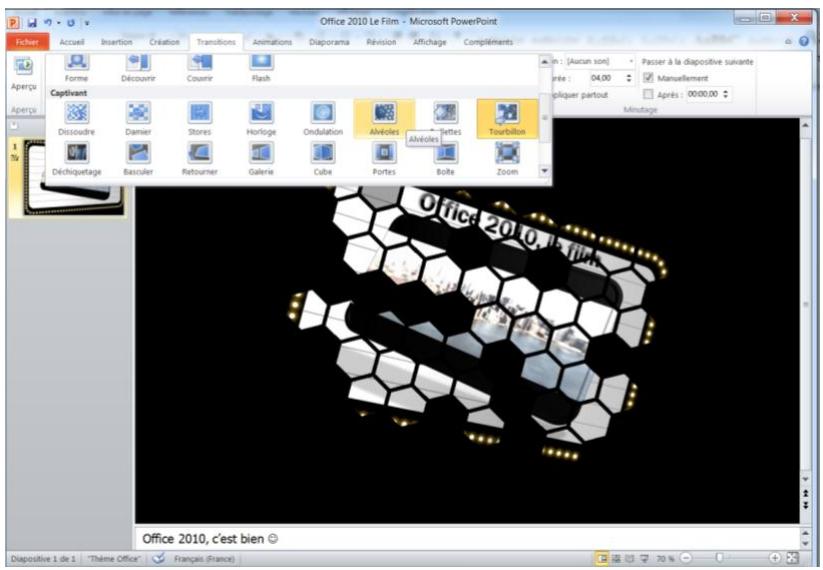Select the Portes transition

[x=384, y=159]
